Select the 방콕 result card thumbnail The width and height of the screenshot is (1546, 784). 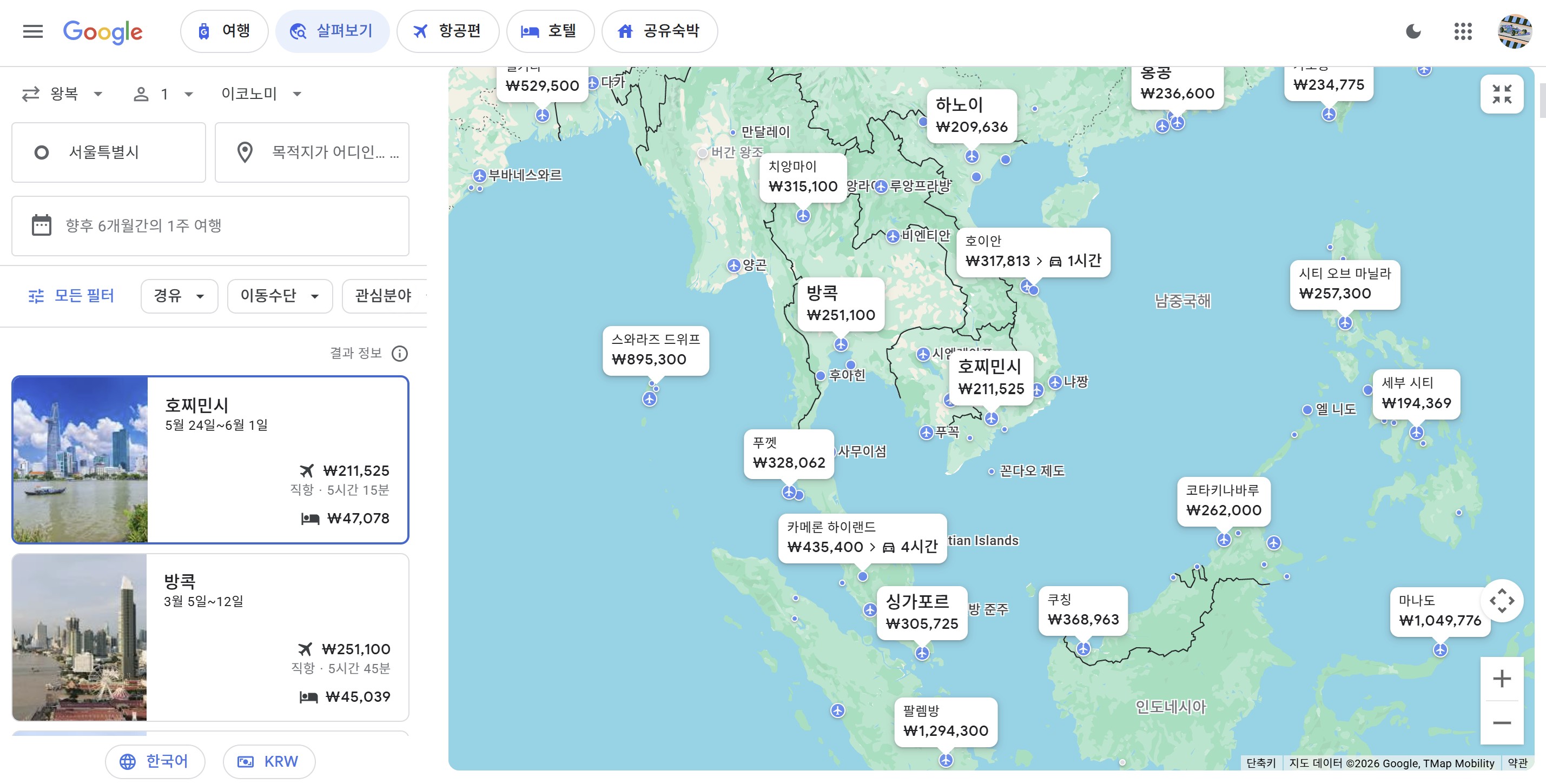pos(79,637)
